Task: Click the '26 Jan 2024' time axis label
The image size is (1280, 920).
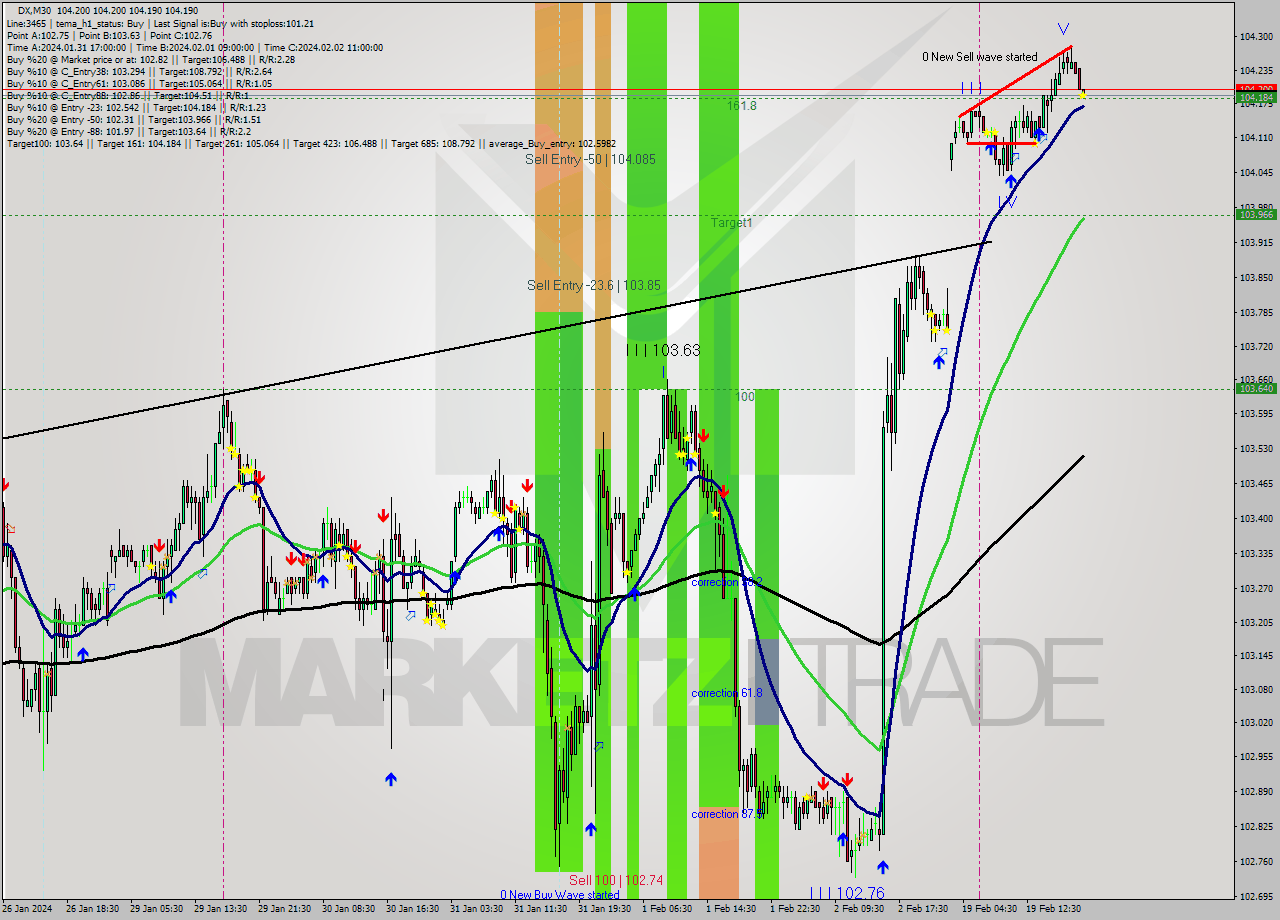Action: pos(27,909)
